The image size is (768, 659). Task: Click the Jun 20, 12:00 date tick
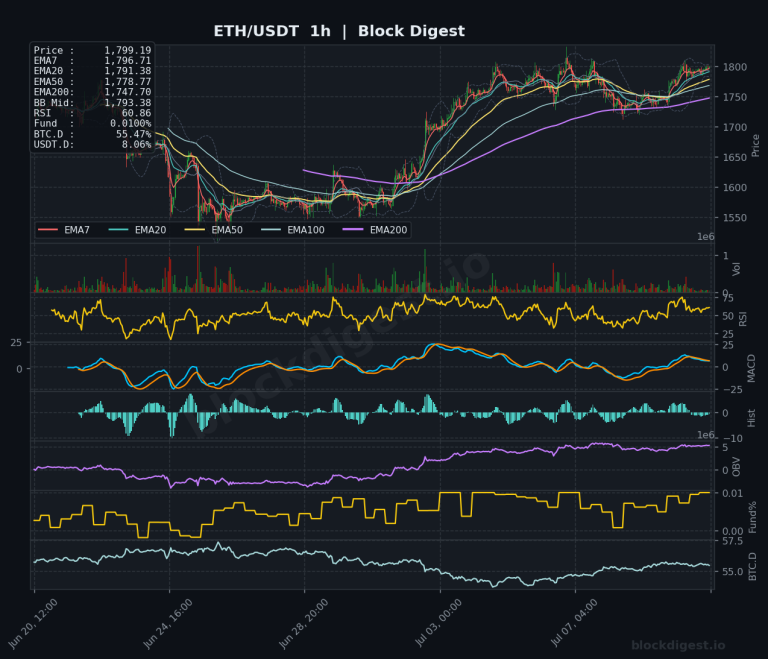coord(33,624)
